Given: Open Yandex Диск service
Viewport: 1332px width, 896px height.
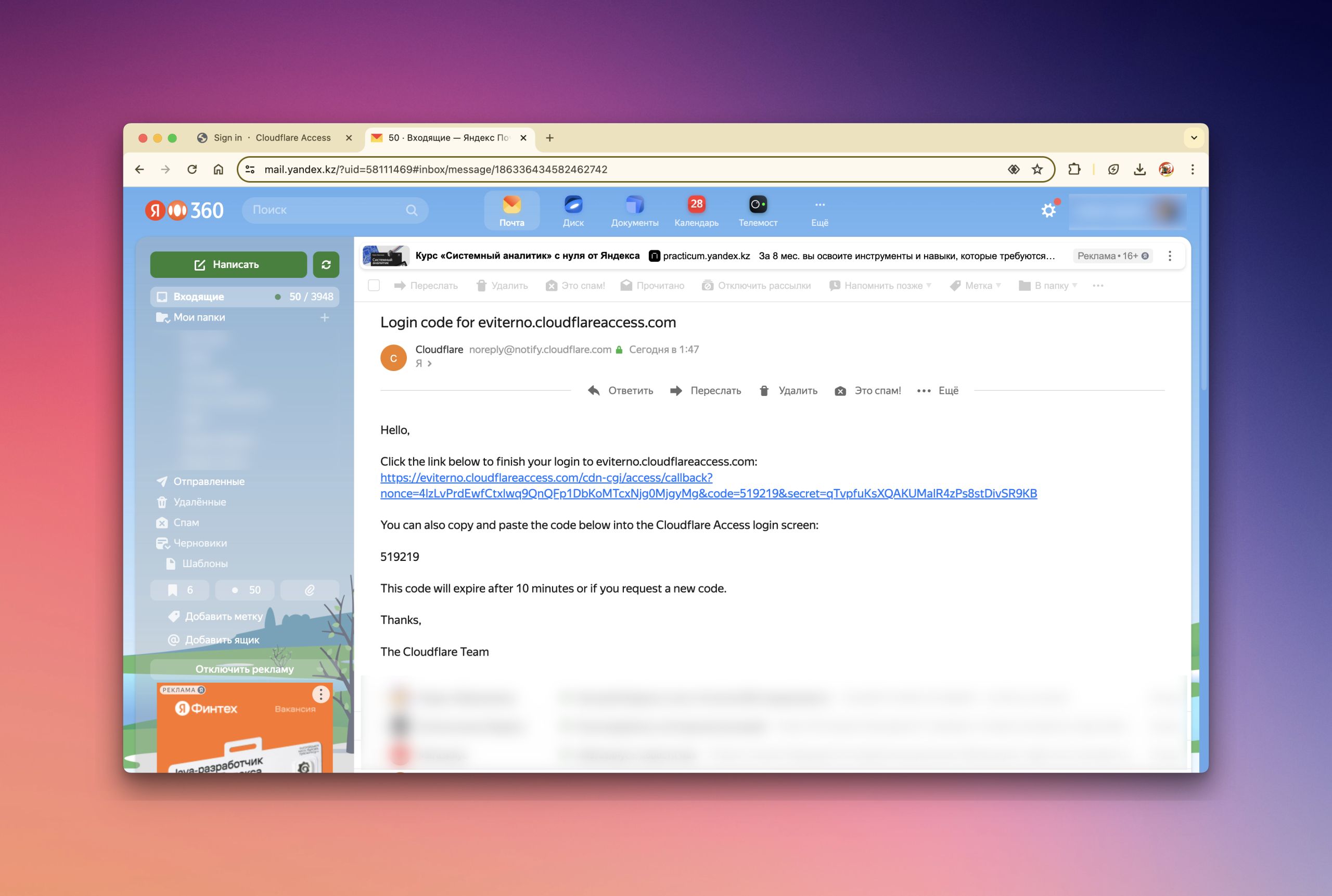Looking at the screenshot, I should (x=573, y=211).
